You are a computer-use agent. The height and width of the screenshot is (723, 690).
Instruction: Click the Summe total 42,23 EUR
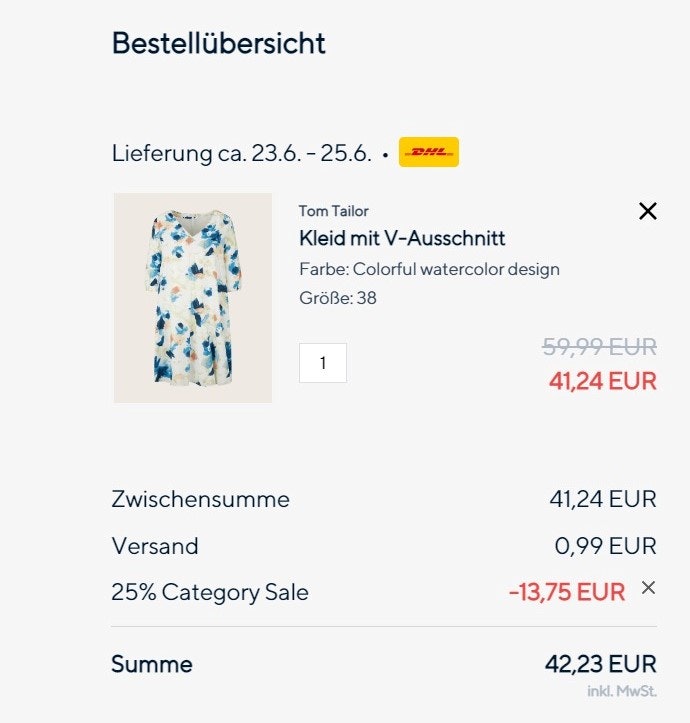pos(600,664)
